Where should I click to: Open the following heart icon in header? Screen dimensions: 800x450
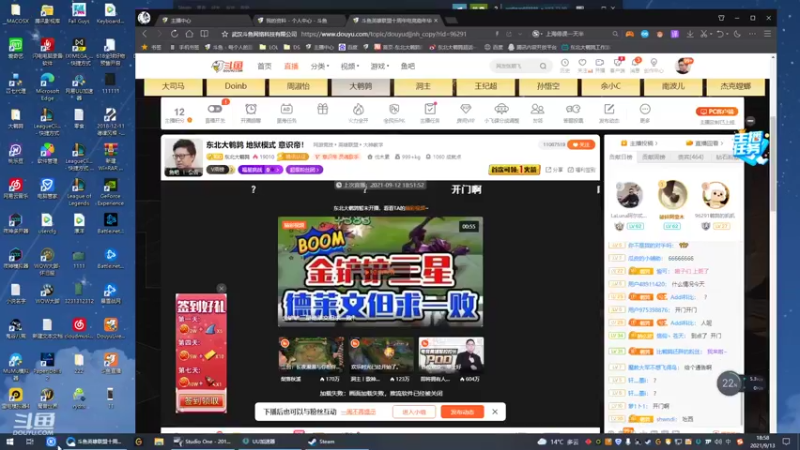582,63
